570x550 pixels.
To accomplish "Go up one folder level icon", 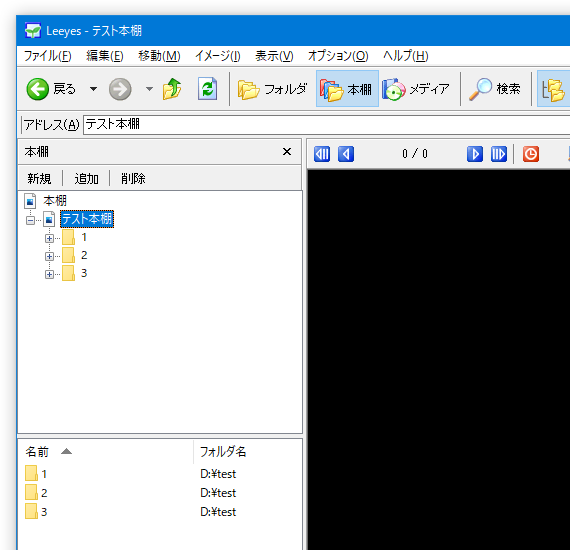I will coord(172,89).
